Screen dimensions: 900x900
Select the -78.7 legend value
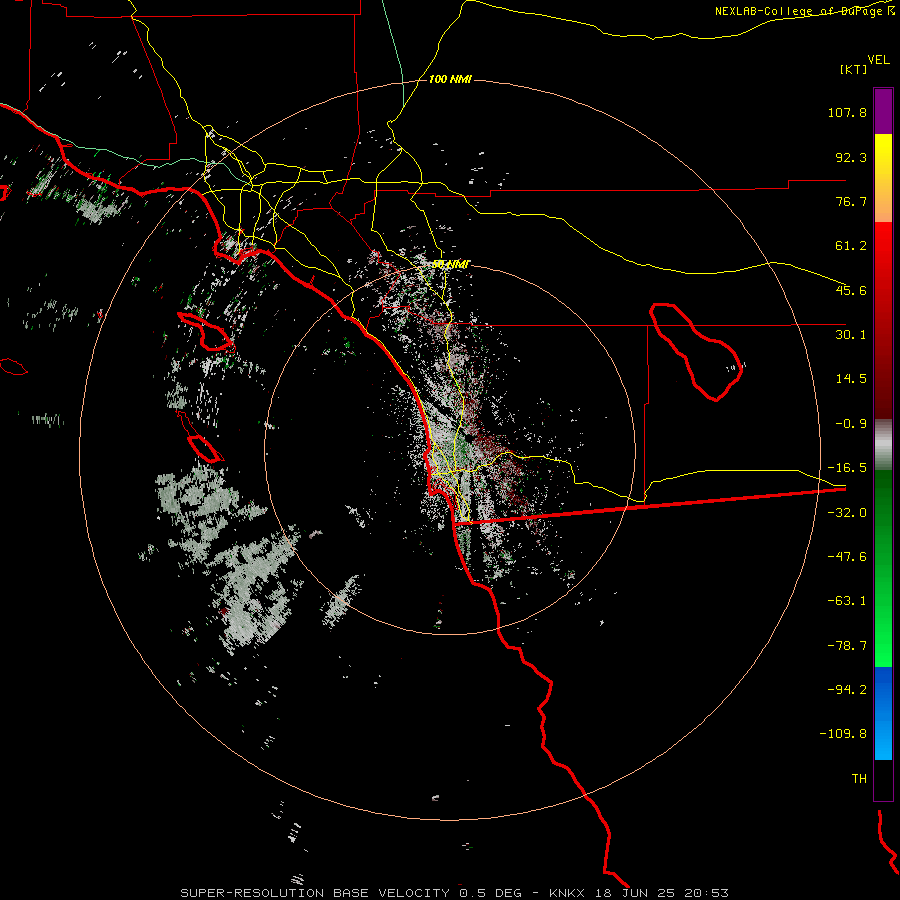[847, 646]
